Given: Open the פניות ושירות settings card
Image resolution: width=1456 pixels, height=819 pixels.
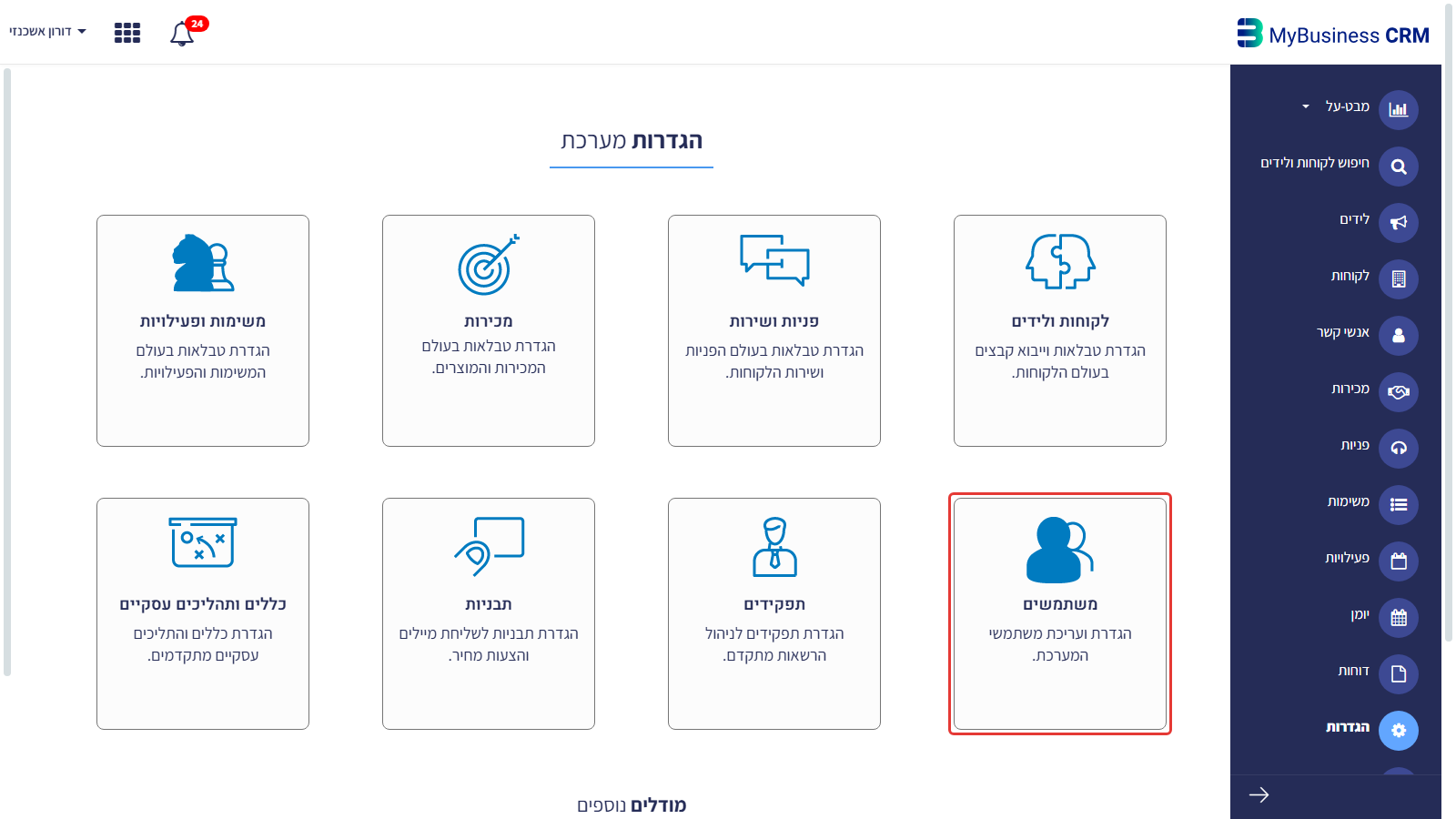Looking at the screenshot, I should tap(774, 331).
